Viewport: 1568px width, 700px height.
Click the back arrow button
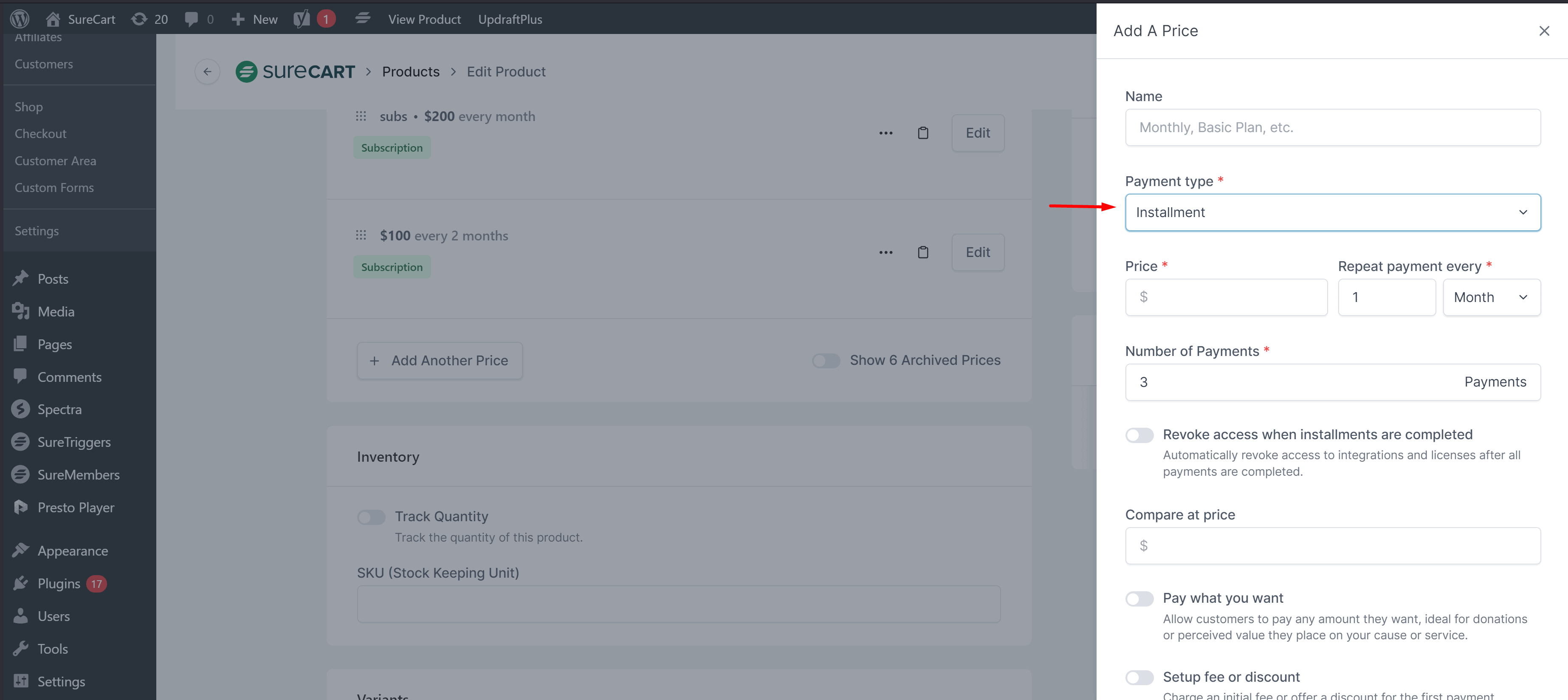coord(207,72)
